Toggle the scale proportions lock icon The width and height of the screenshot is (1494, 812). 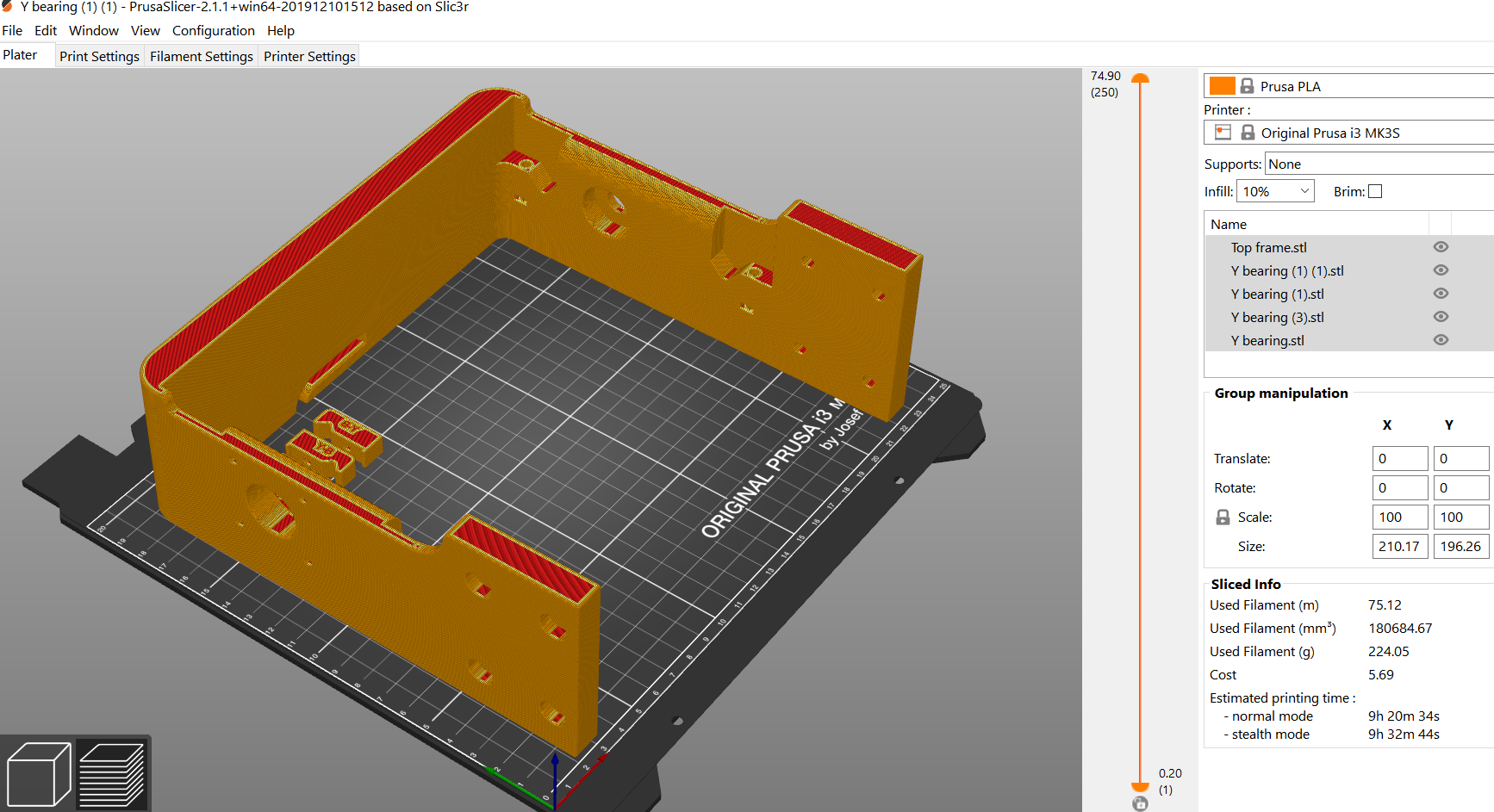click(x=1223, y=518)
